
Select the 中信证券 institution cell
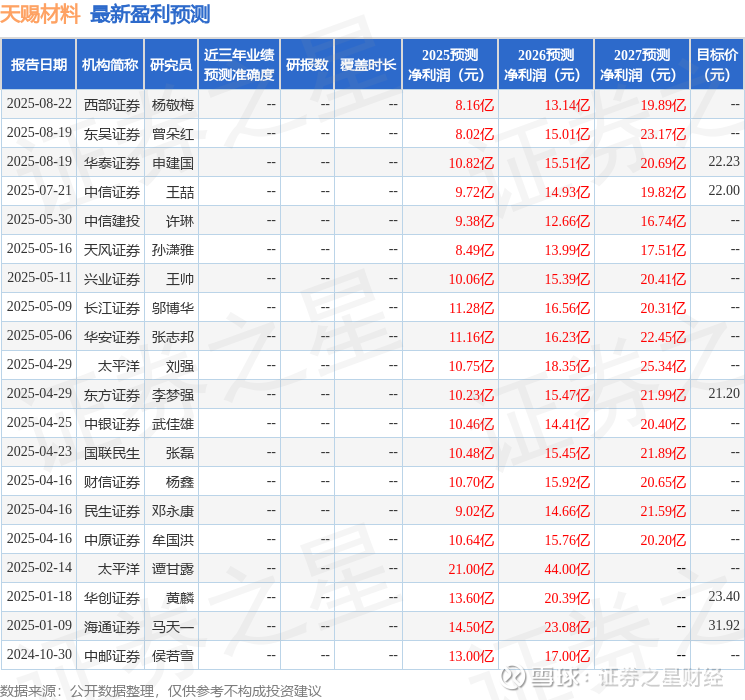[112, 192]
